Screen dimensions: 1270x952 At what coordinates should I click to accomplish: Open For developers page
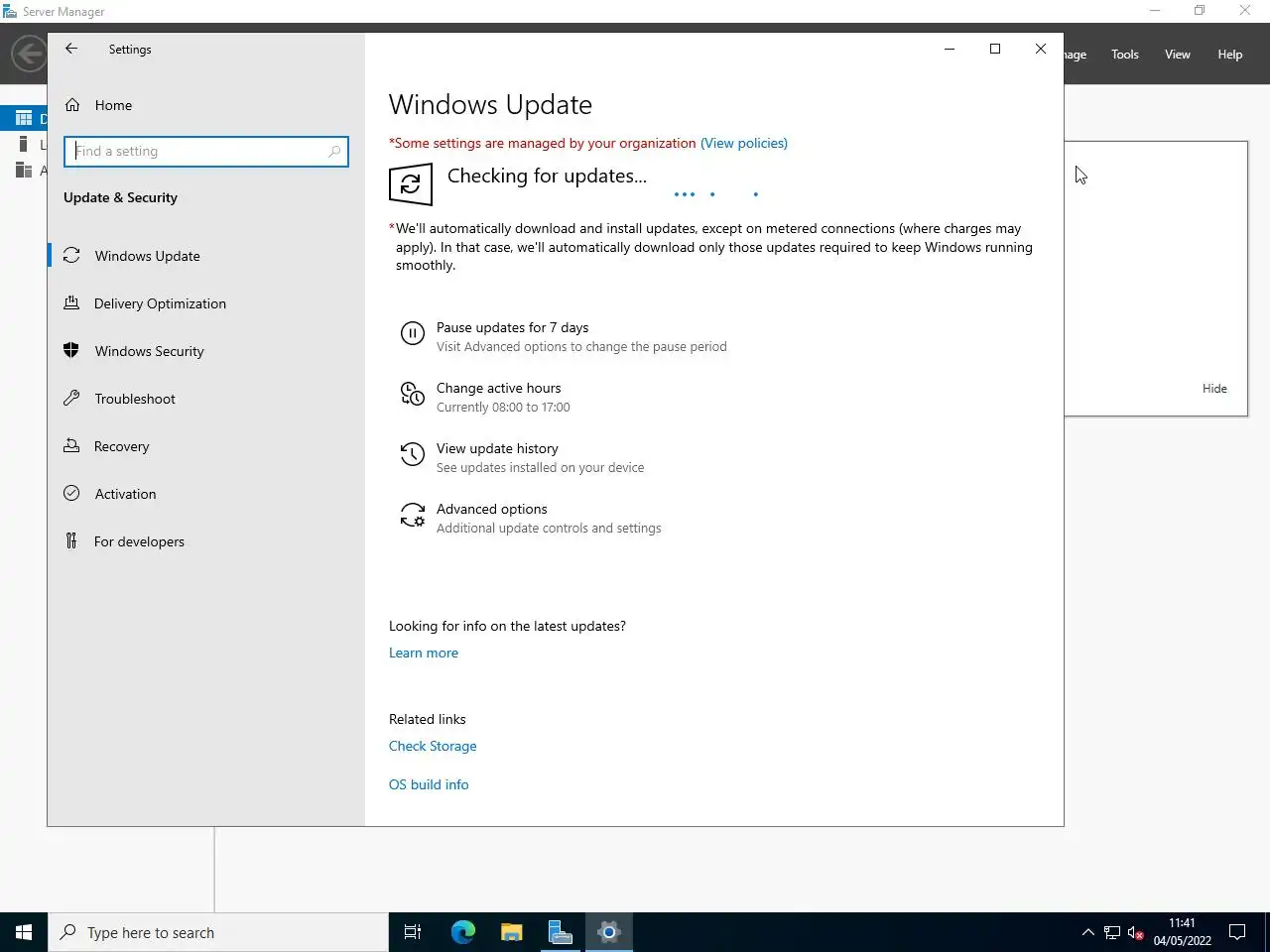click(x=139, y=541)
